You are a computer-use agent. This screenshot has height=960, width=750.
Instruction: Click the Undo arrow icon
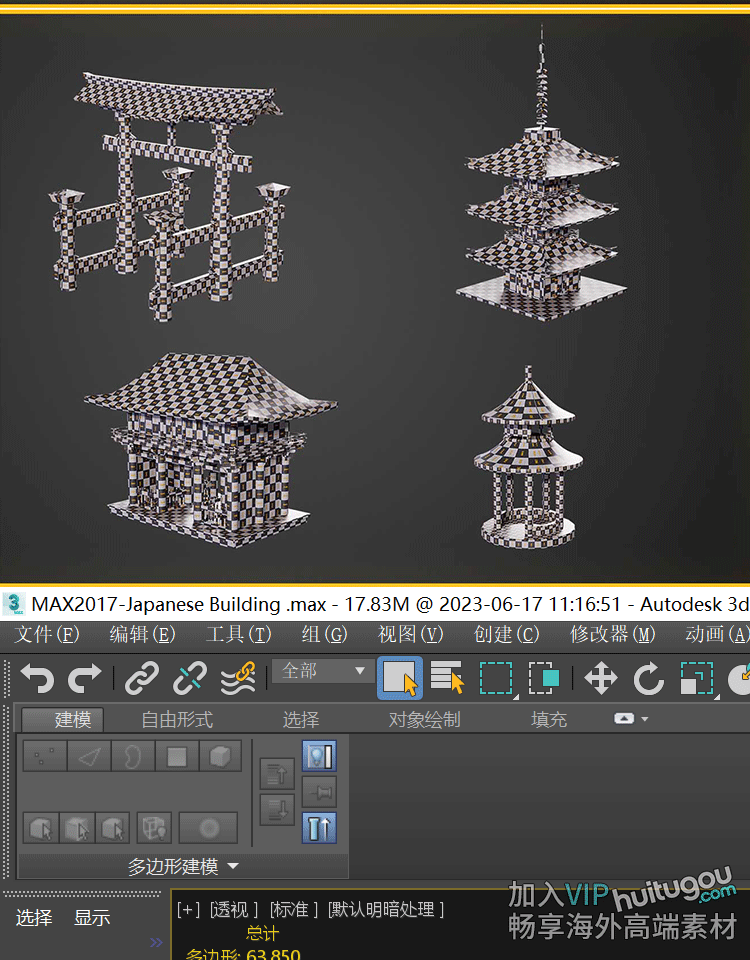click(38, 678)
